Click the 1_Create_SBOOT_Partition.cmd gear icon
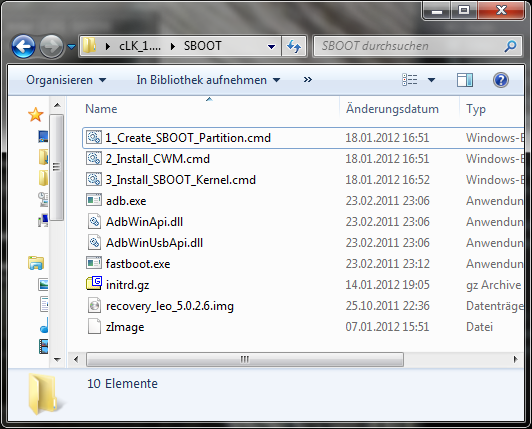 94,137
